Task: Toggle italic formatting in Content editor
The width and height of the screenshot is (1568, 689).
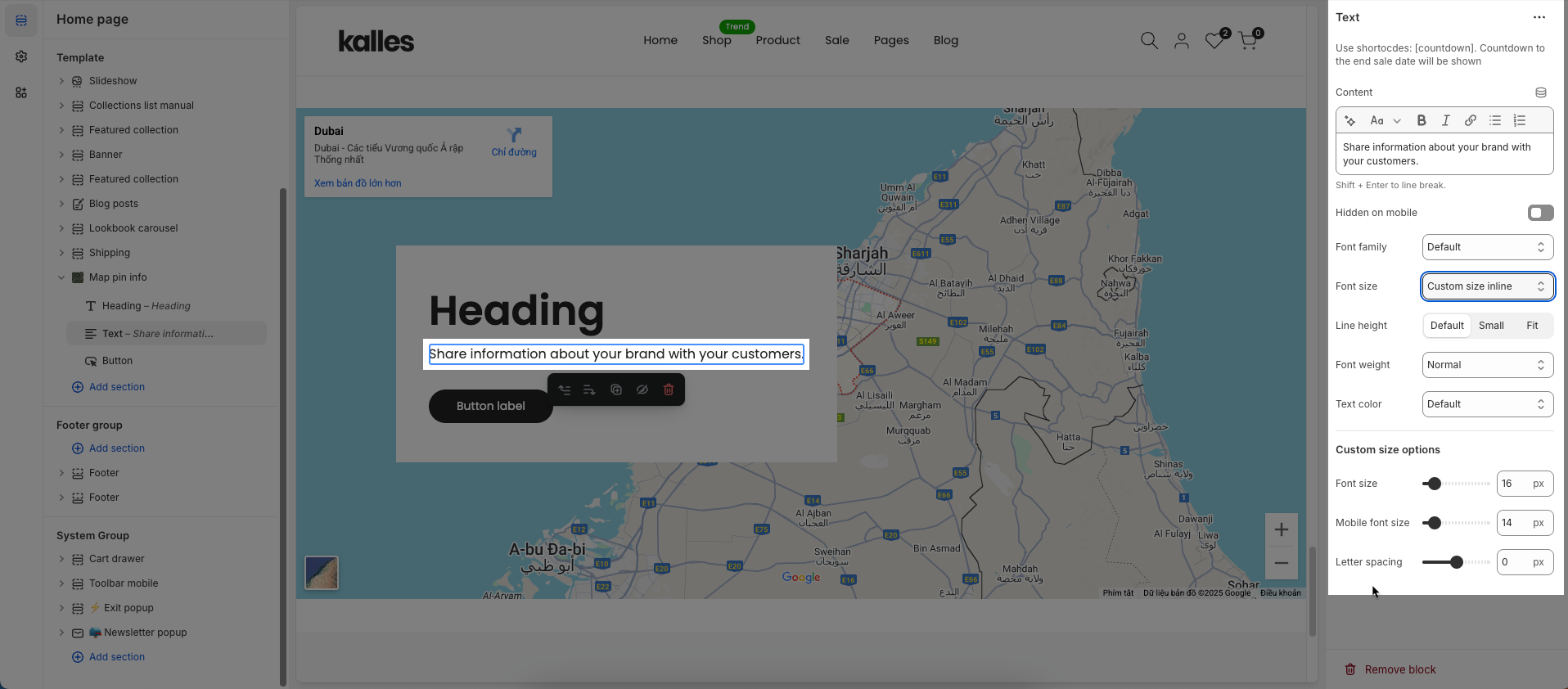Action: point(1446,120)
